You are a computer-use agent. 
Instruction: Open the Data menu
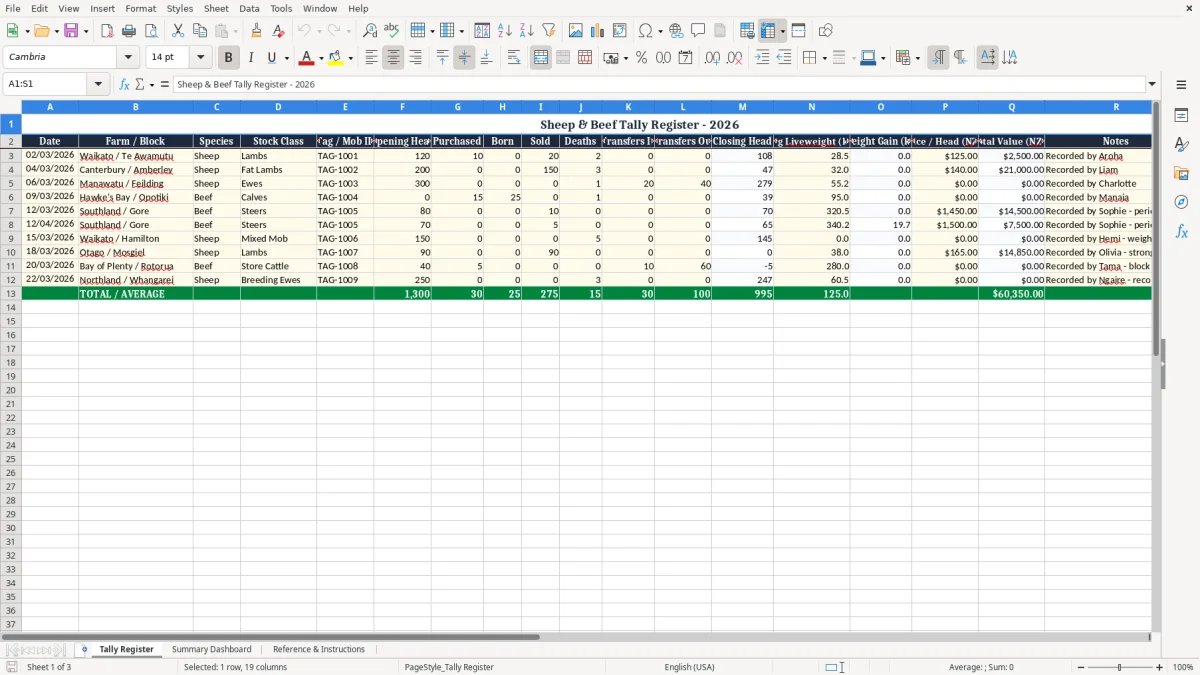[x=249, y=8]
